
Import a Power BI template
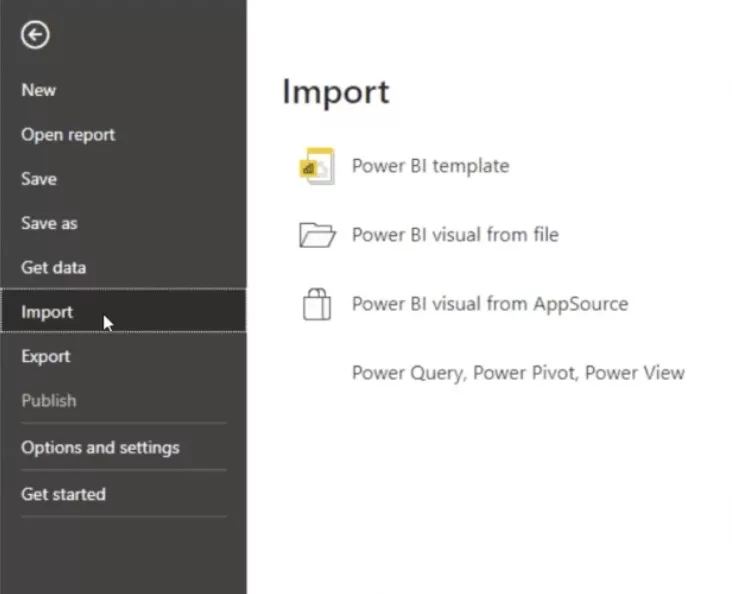pyautogui.click(x=430, y=166)
